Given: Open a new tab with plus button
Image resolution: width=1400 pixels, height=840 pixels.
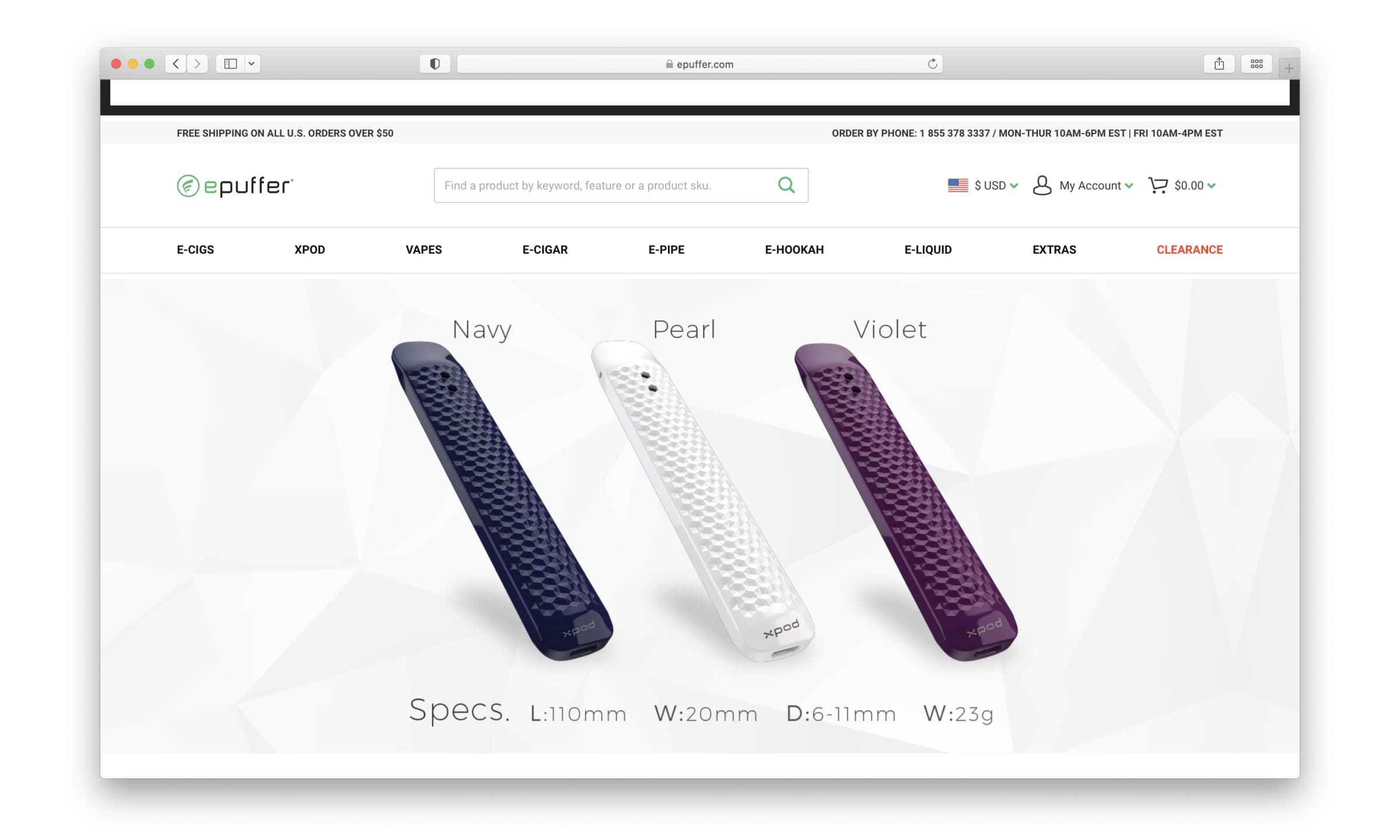Looking at the screenshot, I should coord(1289,68).
